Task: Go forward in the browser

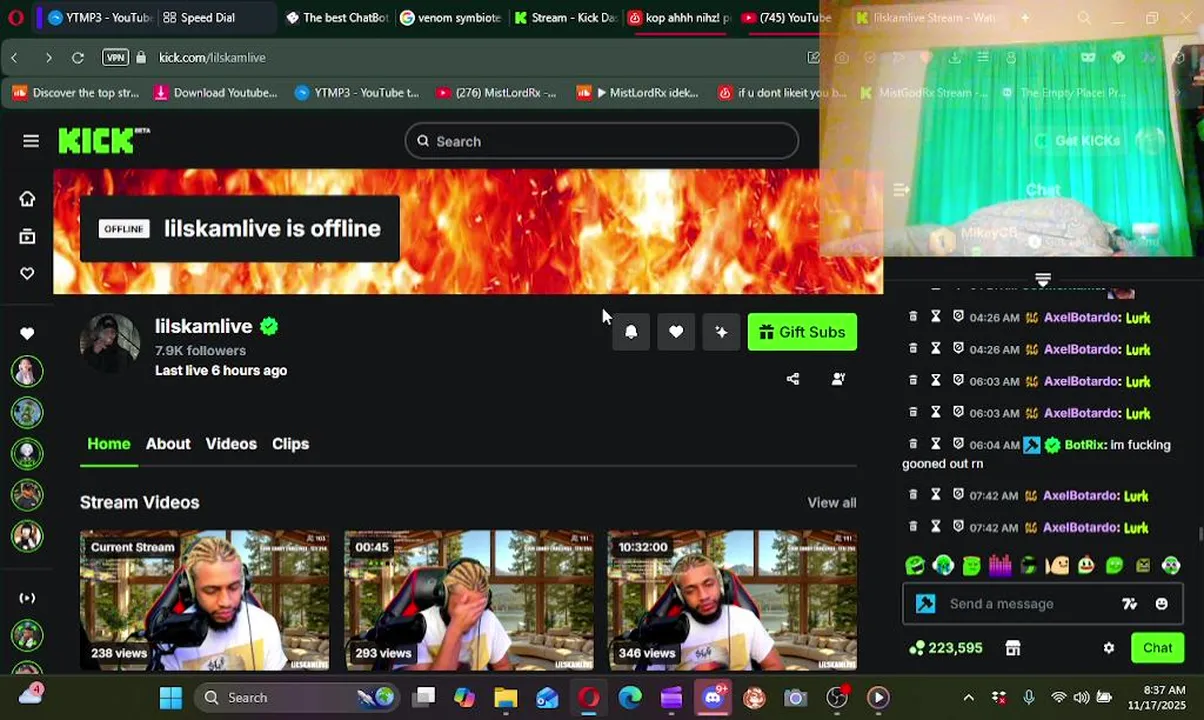Action: pyautogui.click(x=48, y=57)
